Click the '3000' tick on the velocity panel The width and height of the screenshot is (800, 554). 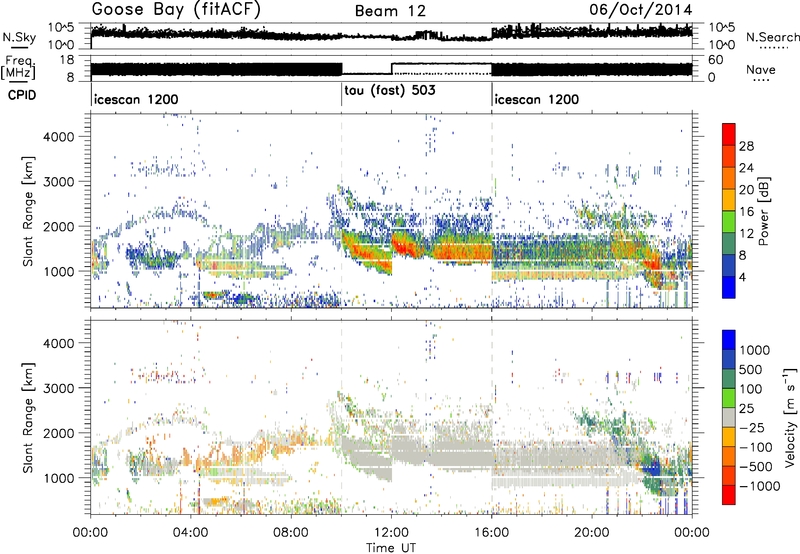tap(58, 388)
